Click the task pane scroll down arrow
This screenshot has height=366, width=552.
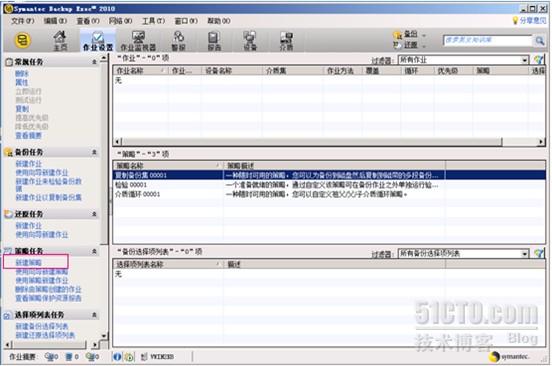pyautogui.click(x=104, y=336)
